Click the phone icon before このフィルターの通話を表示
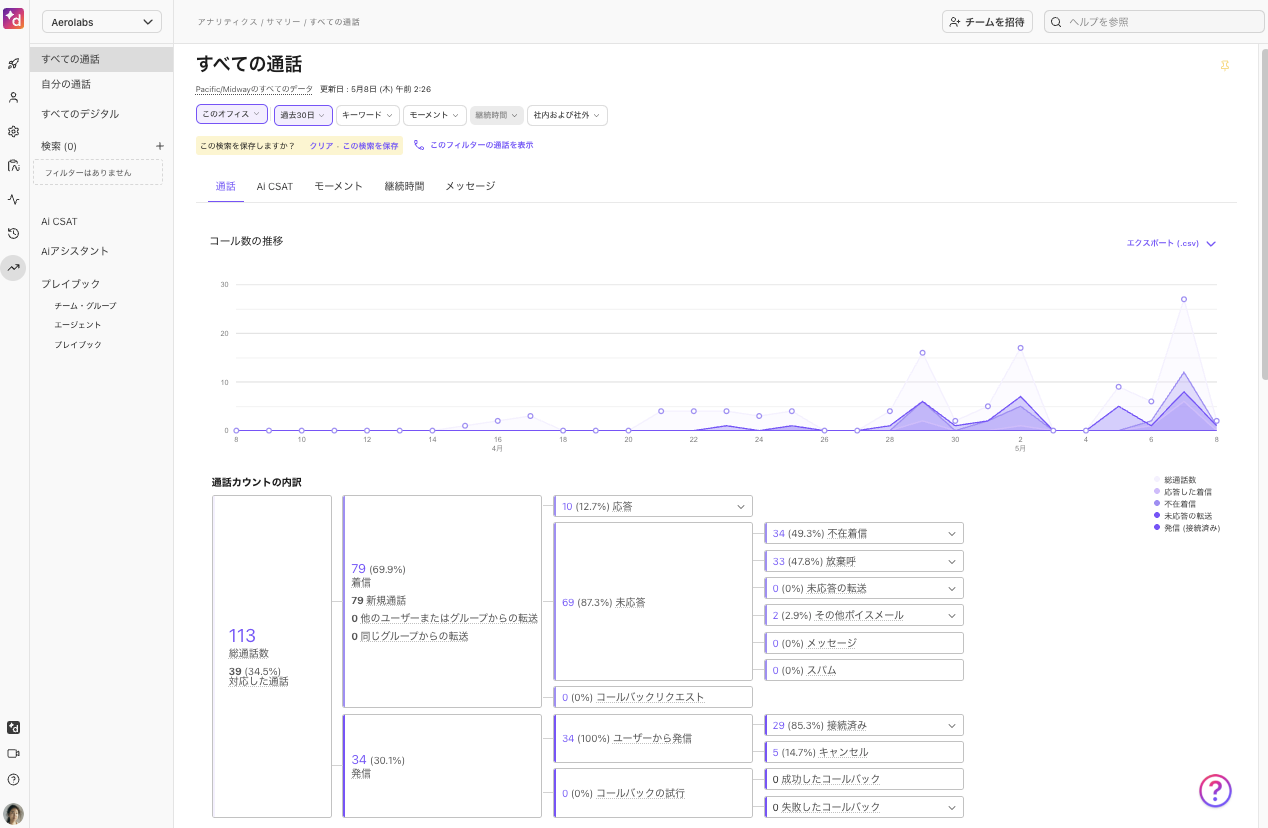The height and width of the screenshot is (828, 1268). (419, 145)
